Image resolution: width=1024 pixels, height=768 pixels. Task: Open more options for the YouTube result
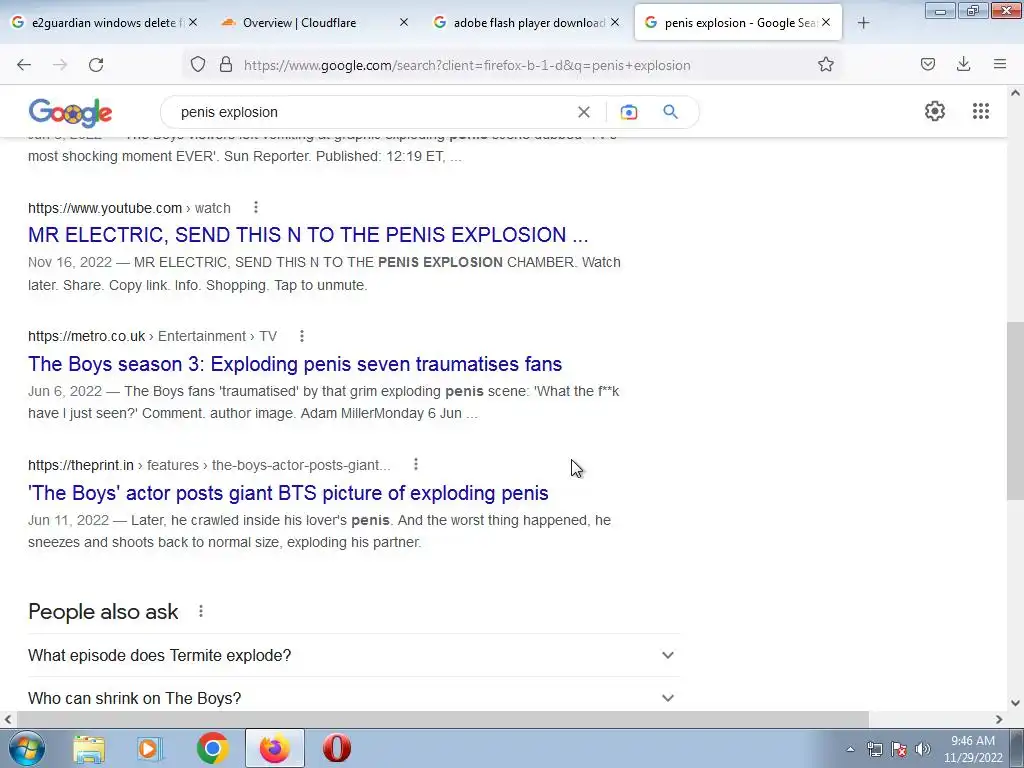click(256, 207)
